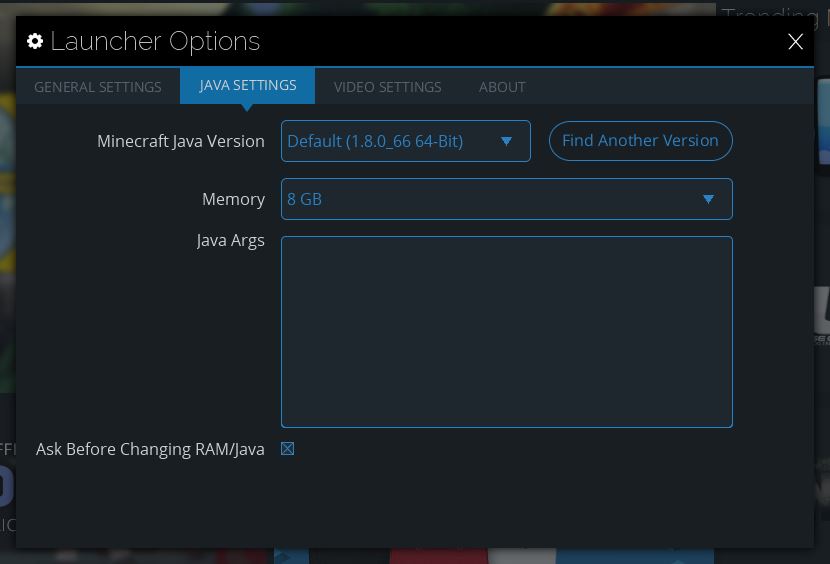Switch to the General Settings tab
The image size is (830, 564).
click(x=98, y=86)
